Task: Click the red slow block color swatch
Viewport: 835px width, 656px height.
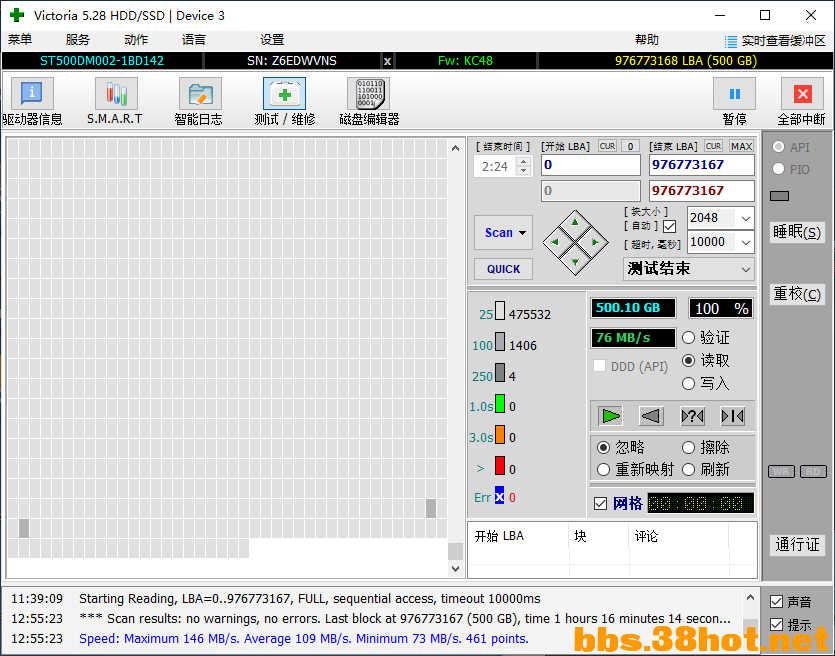Action: (500, 465)
